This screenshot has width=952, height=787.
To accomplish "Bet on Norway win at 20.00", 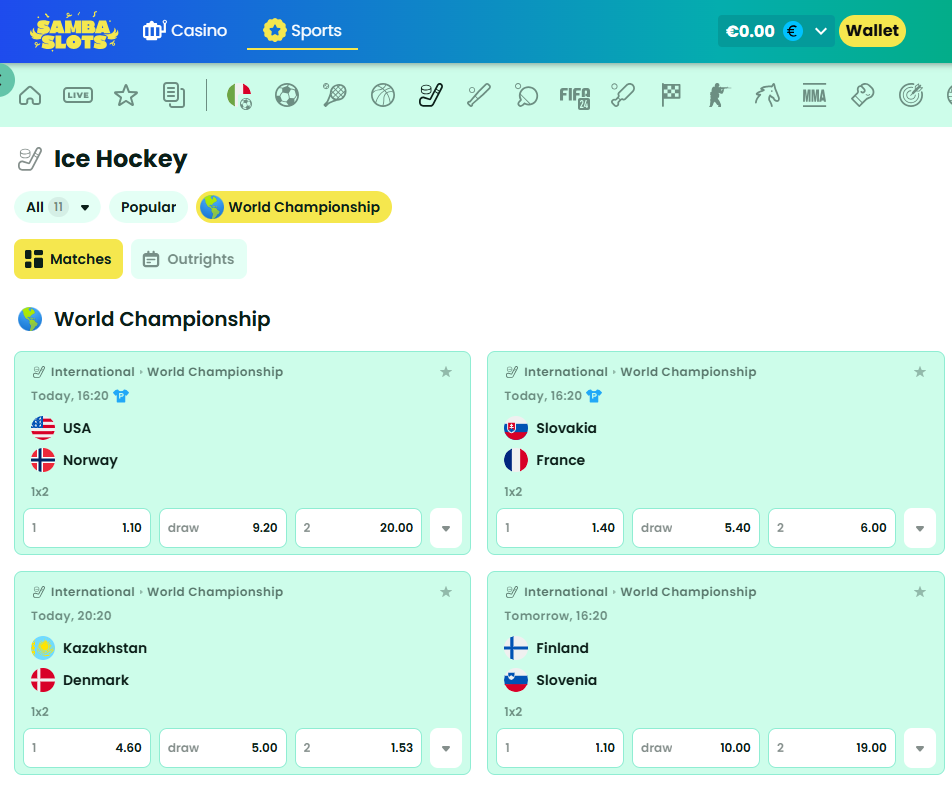I will click(358, 528).
